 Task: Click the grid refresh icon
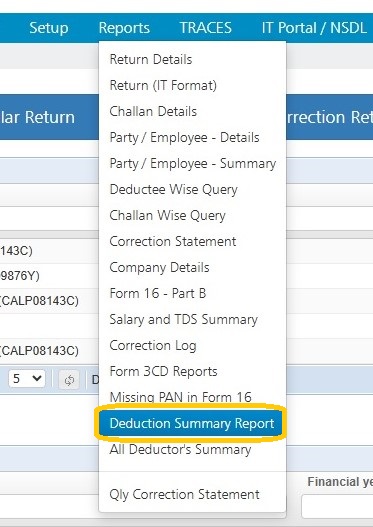[69, 380]
